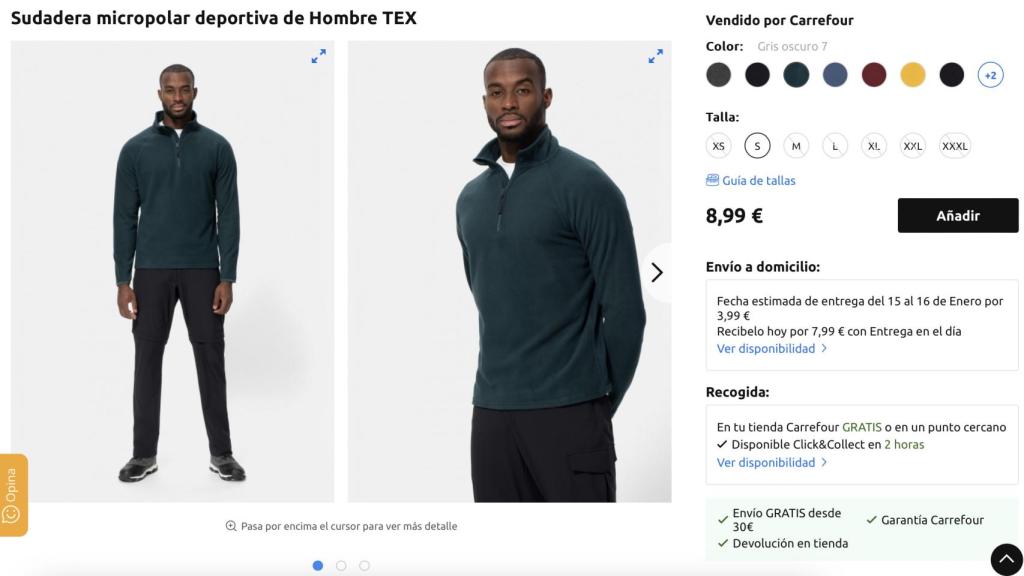Jump to third carousel page dot
Viewport: 1024px width, 576px height.
(x=364, y=565)
